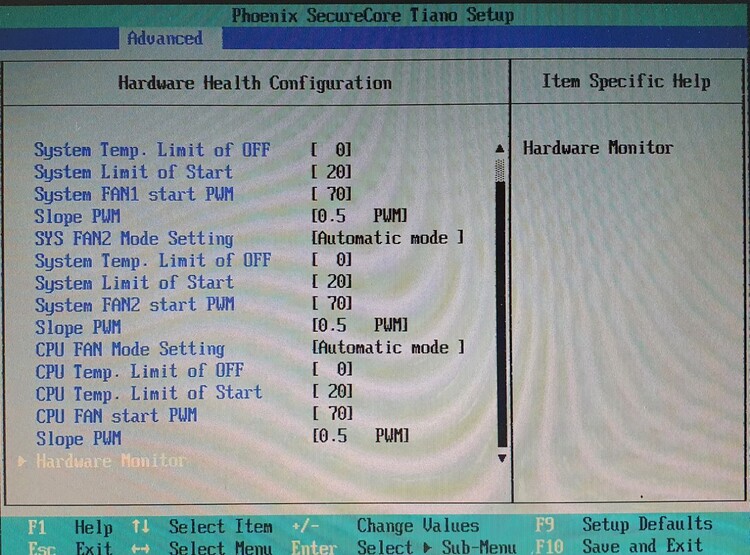Click left-right arrows Select Menu icon

pyautogui.click(x=141, y=548)
